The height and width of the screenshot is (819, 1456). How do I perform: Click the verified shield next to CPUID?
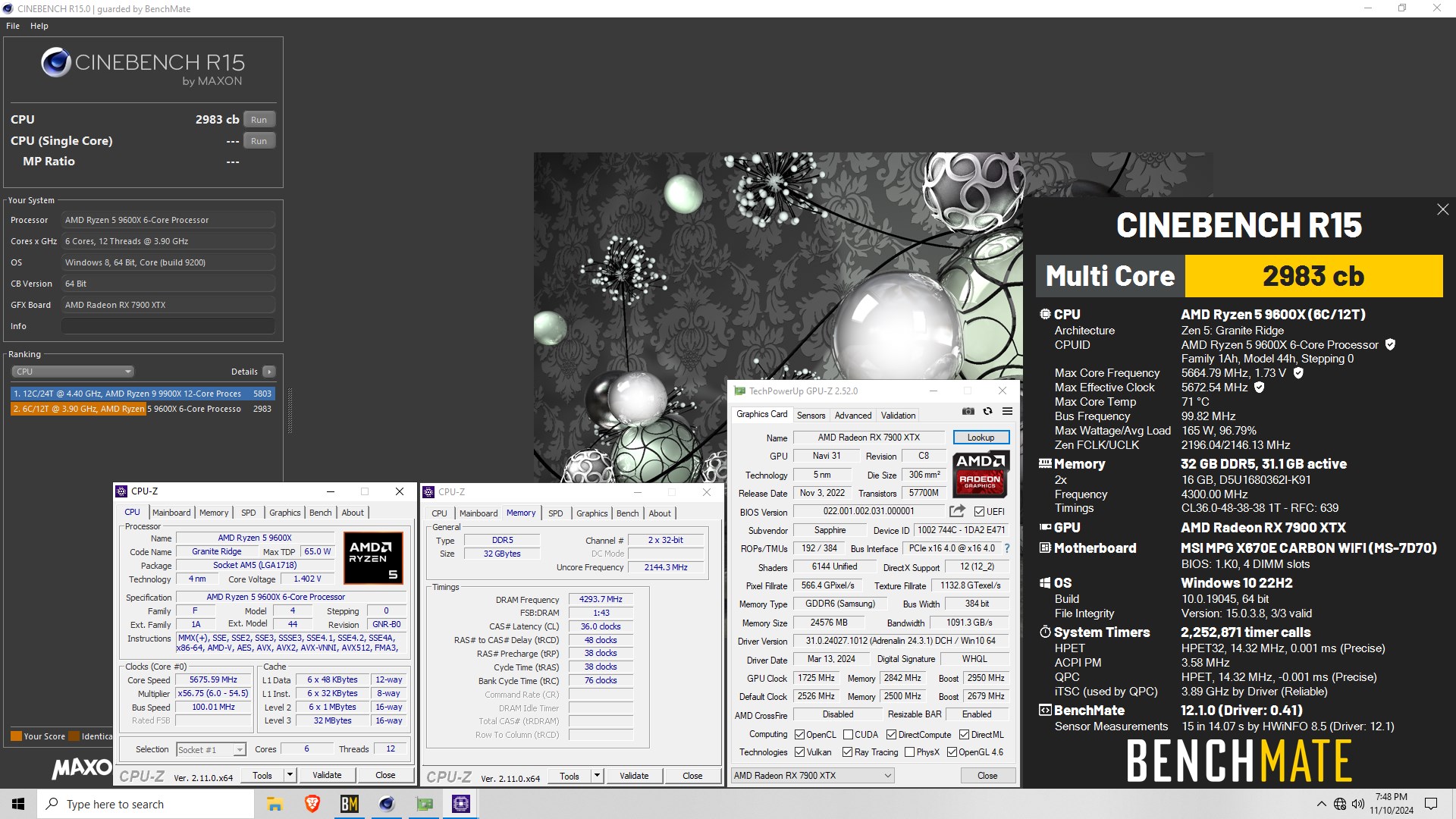tap(1390, 344)
